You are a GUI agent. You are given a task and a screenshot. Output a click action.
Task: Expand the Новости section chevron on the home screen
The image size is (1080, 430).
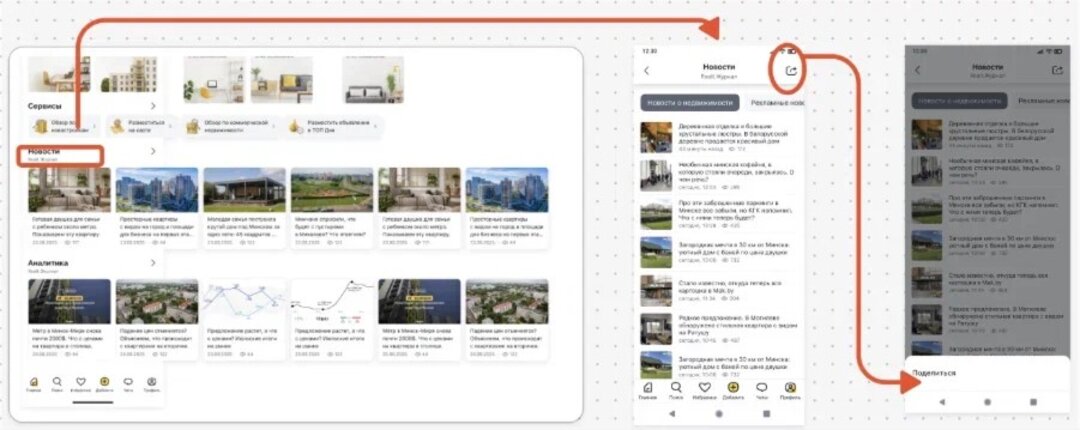click(152, 152)
